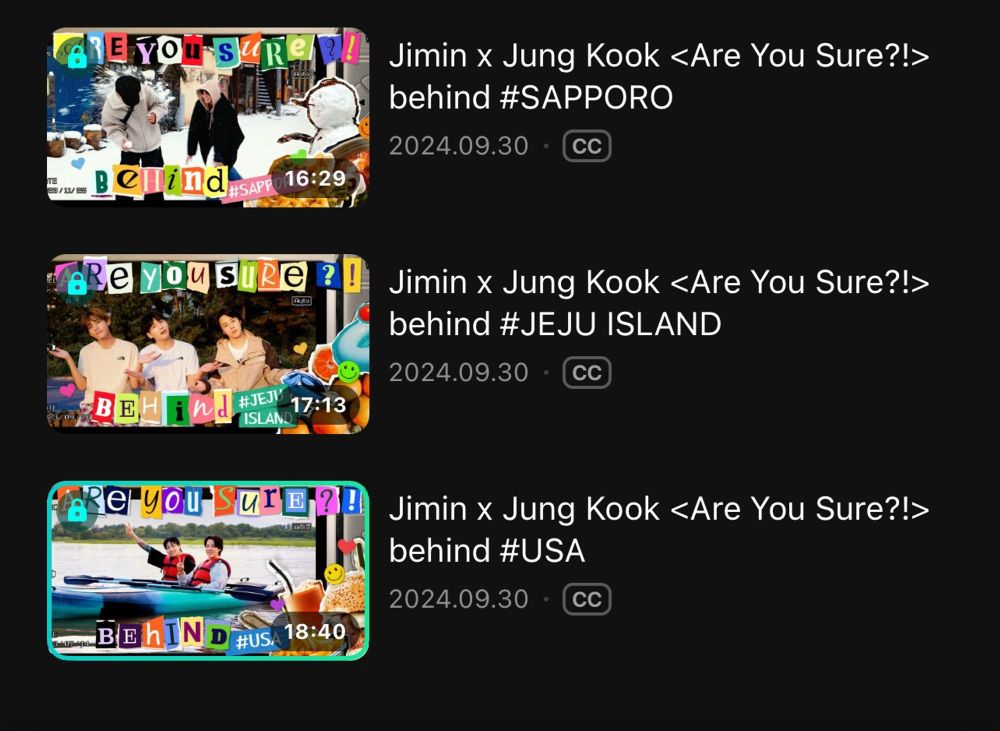Click CC badge under JEJU ISLAND video

[x=587, y=373]
